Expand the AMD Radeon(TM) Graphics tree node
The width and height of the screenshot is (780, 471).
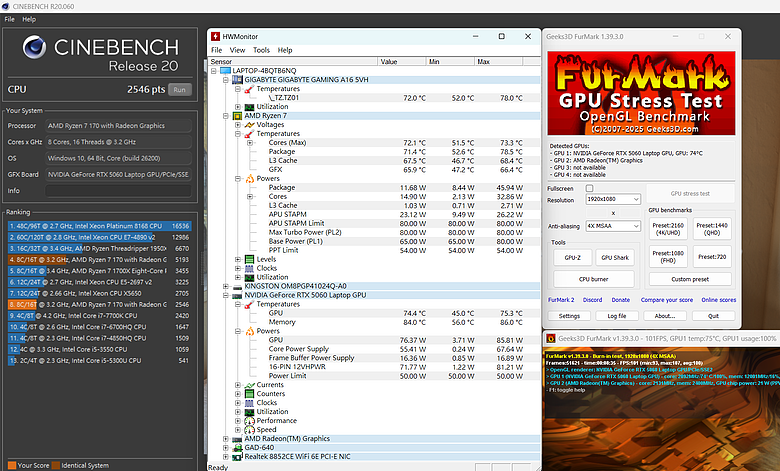(227, 438)
